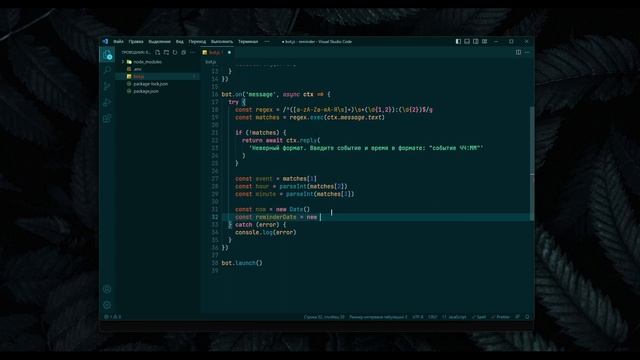Click line 16 with bot.on('message'
Viewport: 640px width, 360px height.
276,94
